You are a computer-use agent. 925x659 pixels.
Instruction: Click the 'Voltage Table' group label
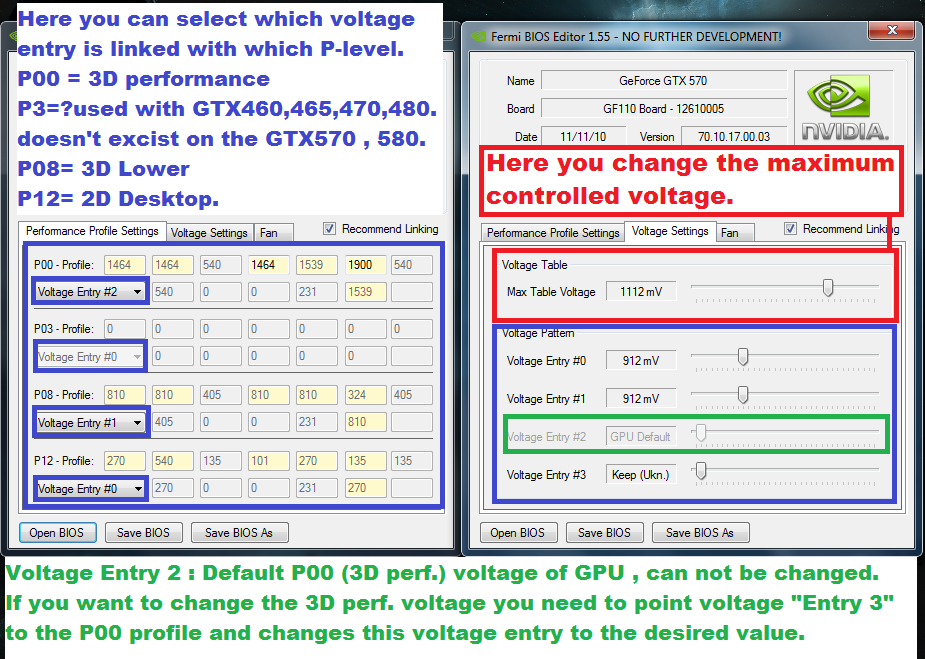(534, 265)
